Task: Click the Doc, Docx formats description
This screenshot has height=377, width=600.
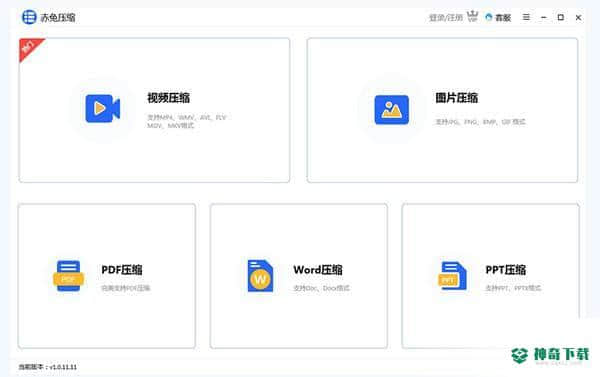Action: 321,288
